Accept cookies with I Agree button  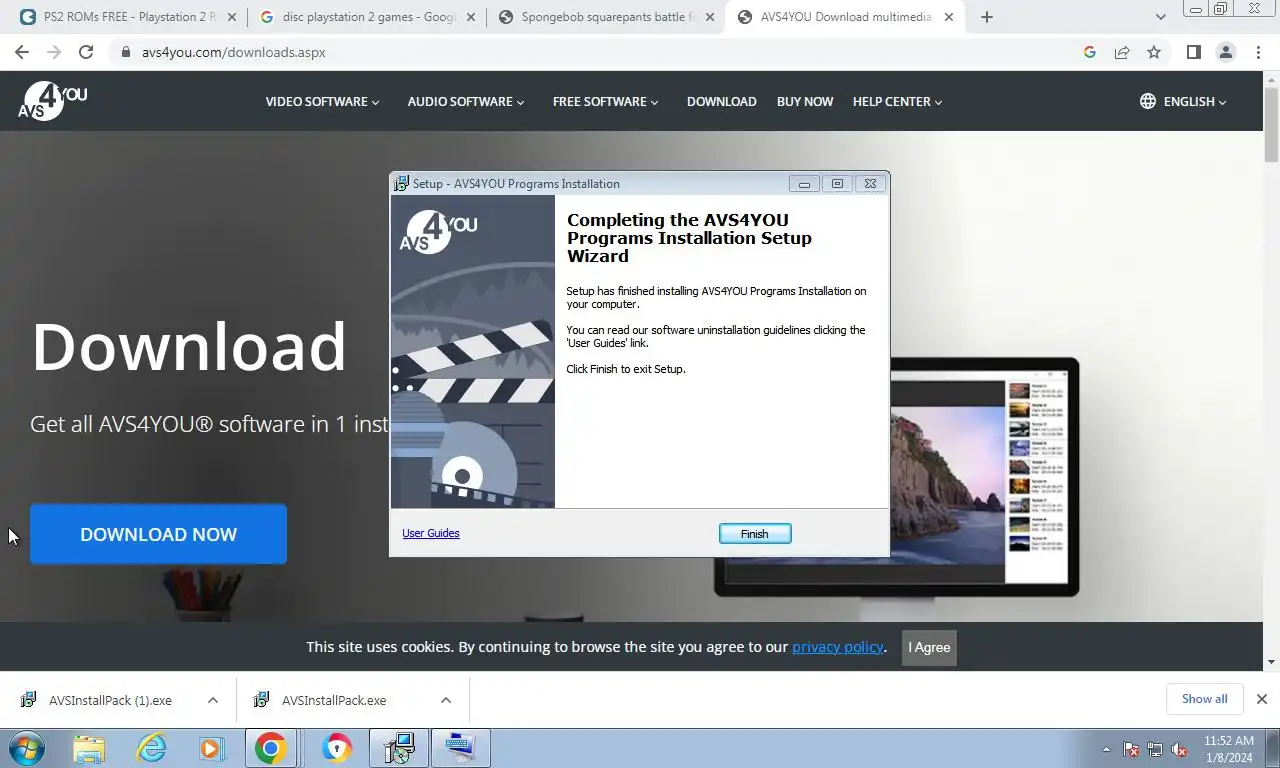point(929,647)
